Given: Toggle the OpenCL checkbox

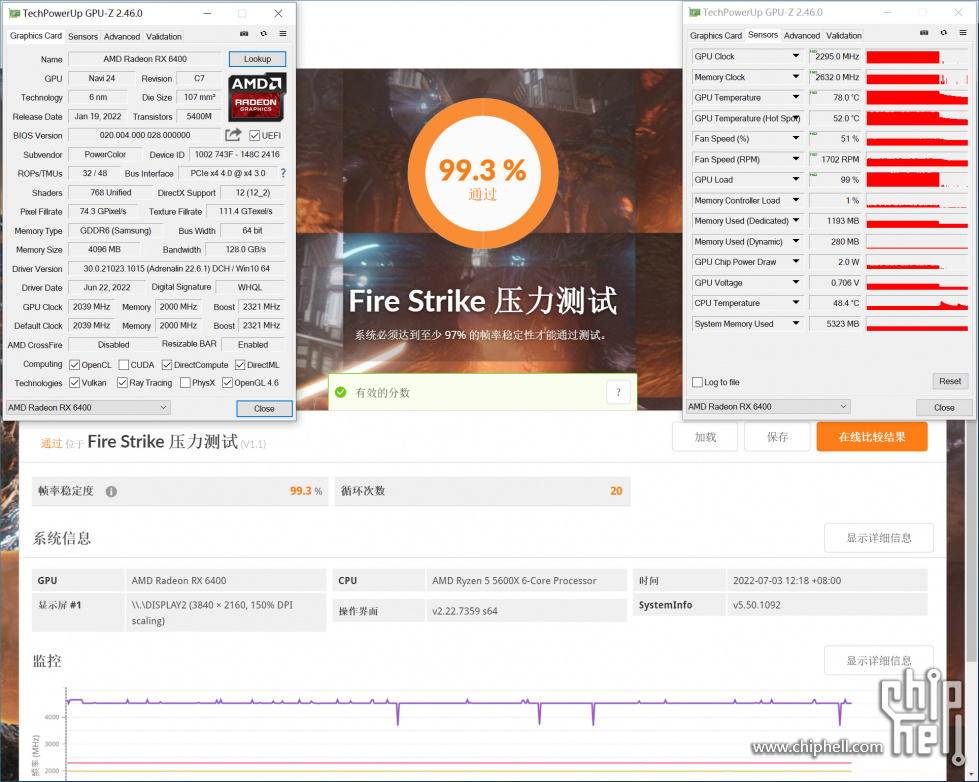Looking at the screenshot, I should (74, 365).
